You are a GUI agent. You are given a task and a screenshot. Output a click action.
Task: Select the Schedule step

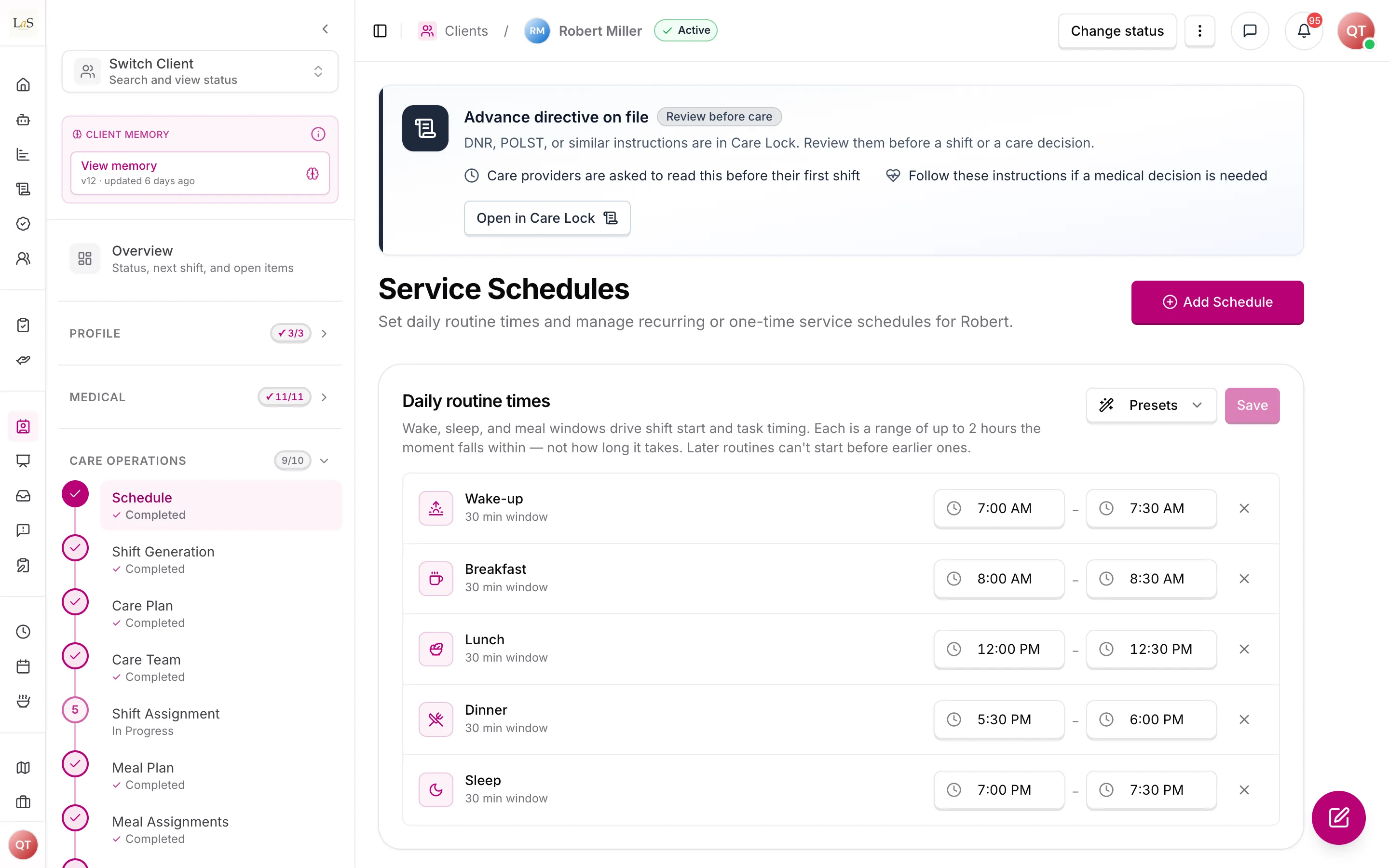pos(221,505)
